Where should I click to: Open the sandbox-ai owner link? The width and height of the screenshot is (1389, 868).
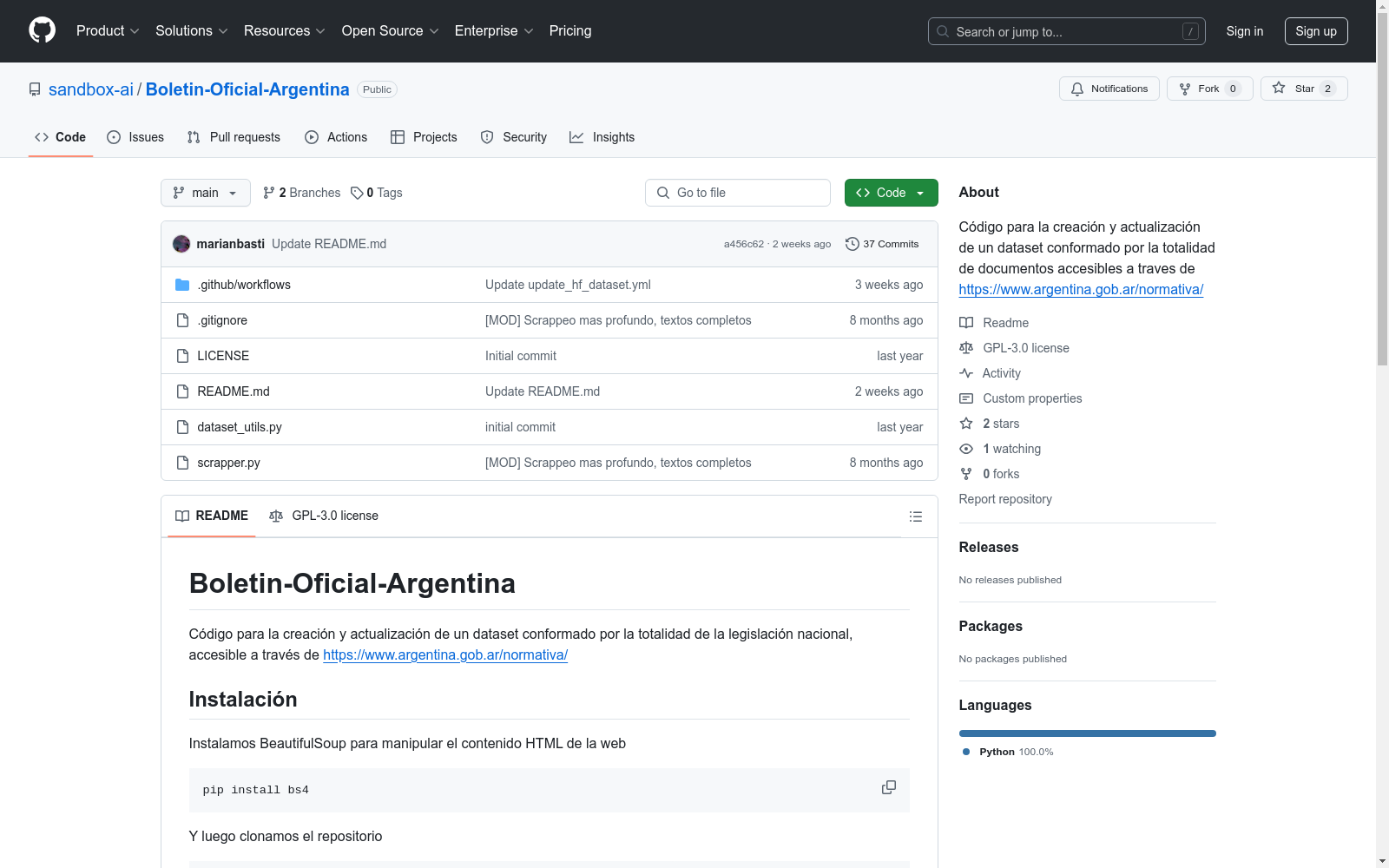tap(91, 89)
